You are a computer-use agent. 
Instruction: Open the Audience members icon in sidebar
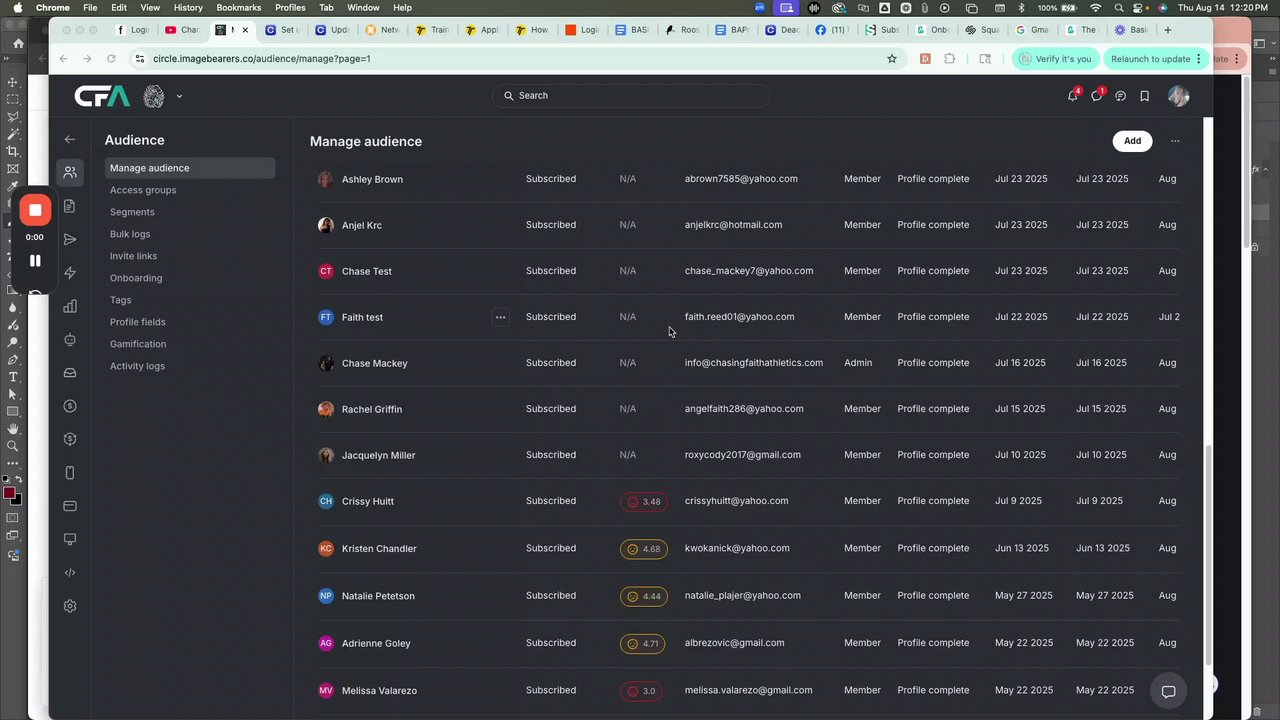pyautogui.click(x=70, y=172)
